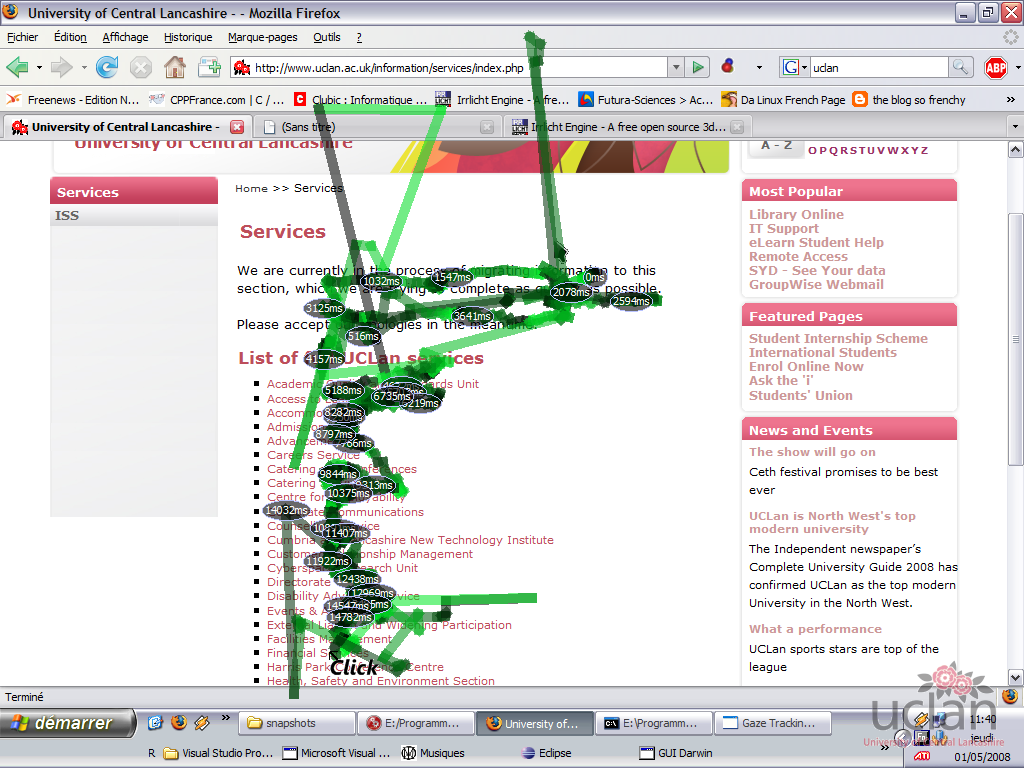Click the Stop loading icon
Screen dimensions: 1024x768
pyautogui.click(x=140, y=67)
